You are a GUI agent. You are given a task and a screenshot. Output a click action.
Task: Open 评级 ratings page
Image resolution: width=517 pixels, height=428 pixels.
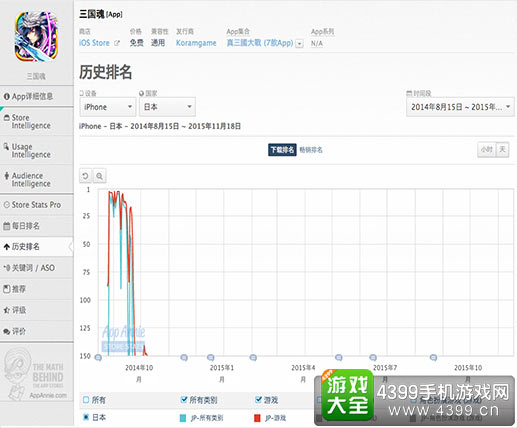(x=36, y=310)
